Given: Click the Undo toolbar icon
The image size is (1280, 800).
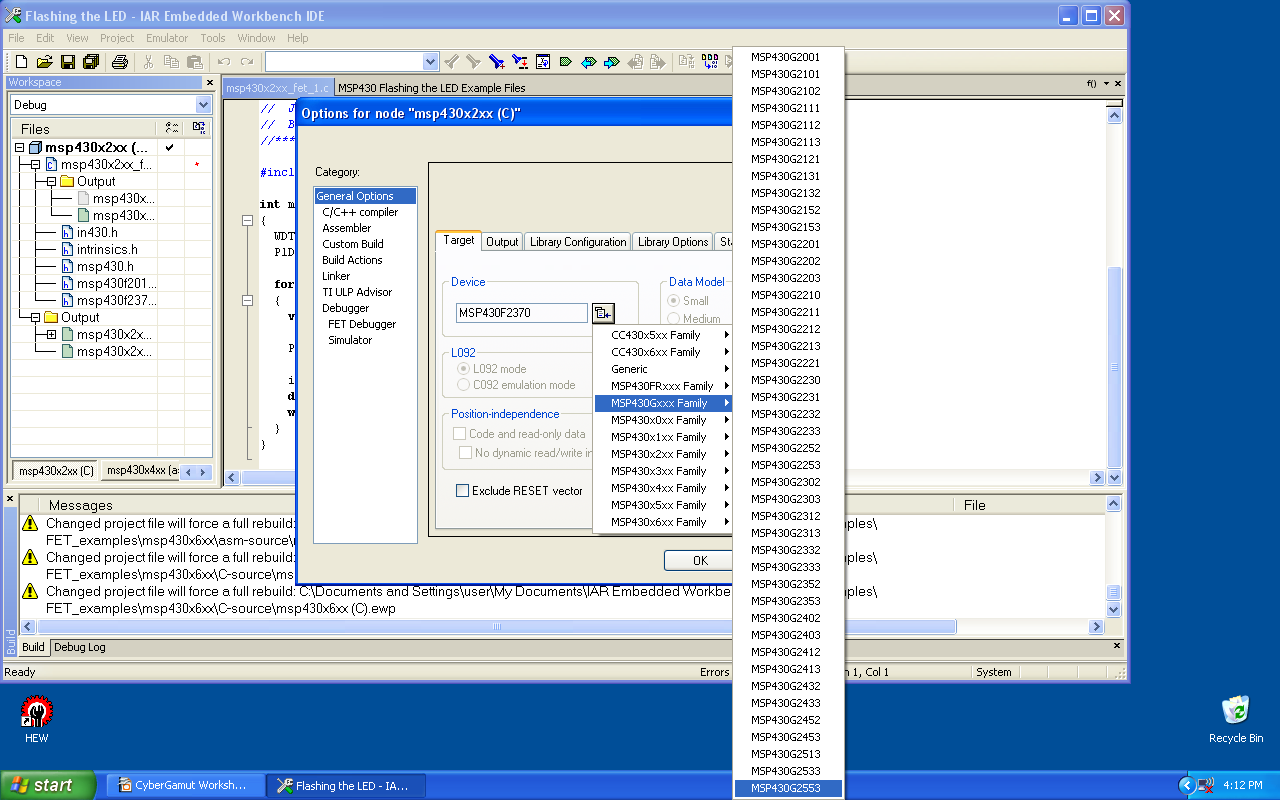Looking at the screenshot, I should [224, 62].
